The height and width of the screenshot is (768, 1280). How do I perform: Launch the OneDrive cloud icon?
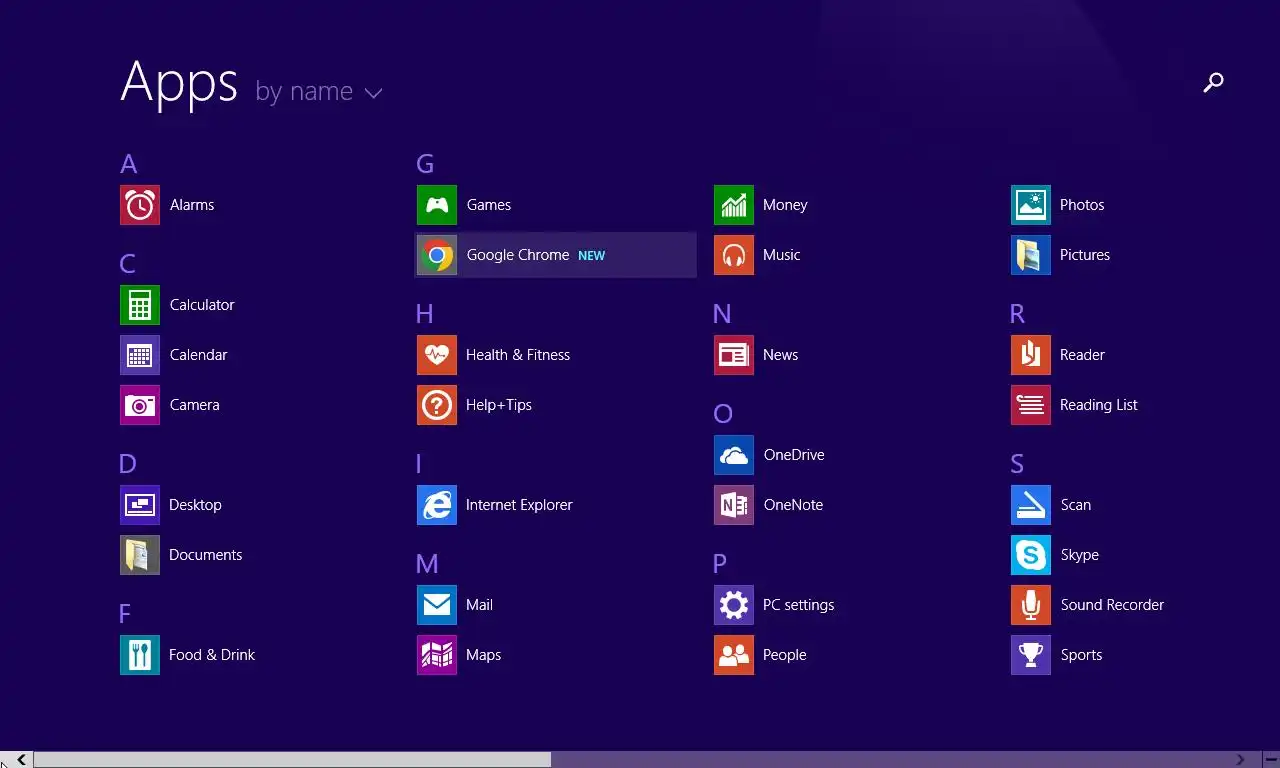[734, 455]
